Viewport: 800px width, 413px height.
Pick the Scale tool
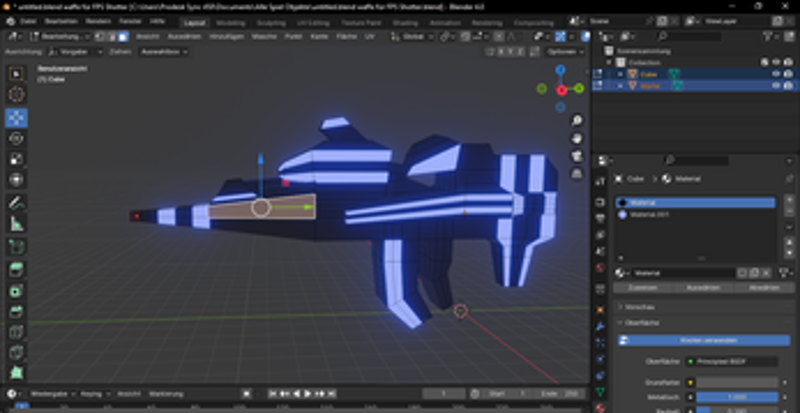[16, 159]
